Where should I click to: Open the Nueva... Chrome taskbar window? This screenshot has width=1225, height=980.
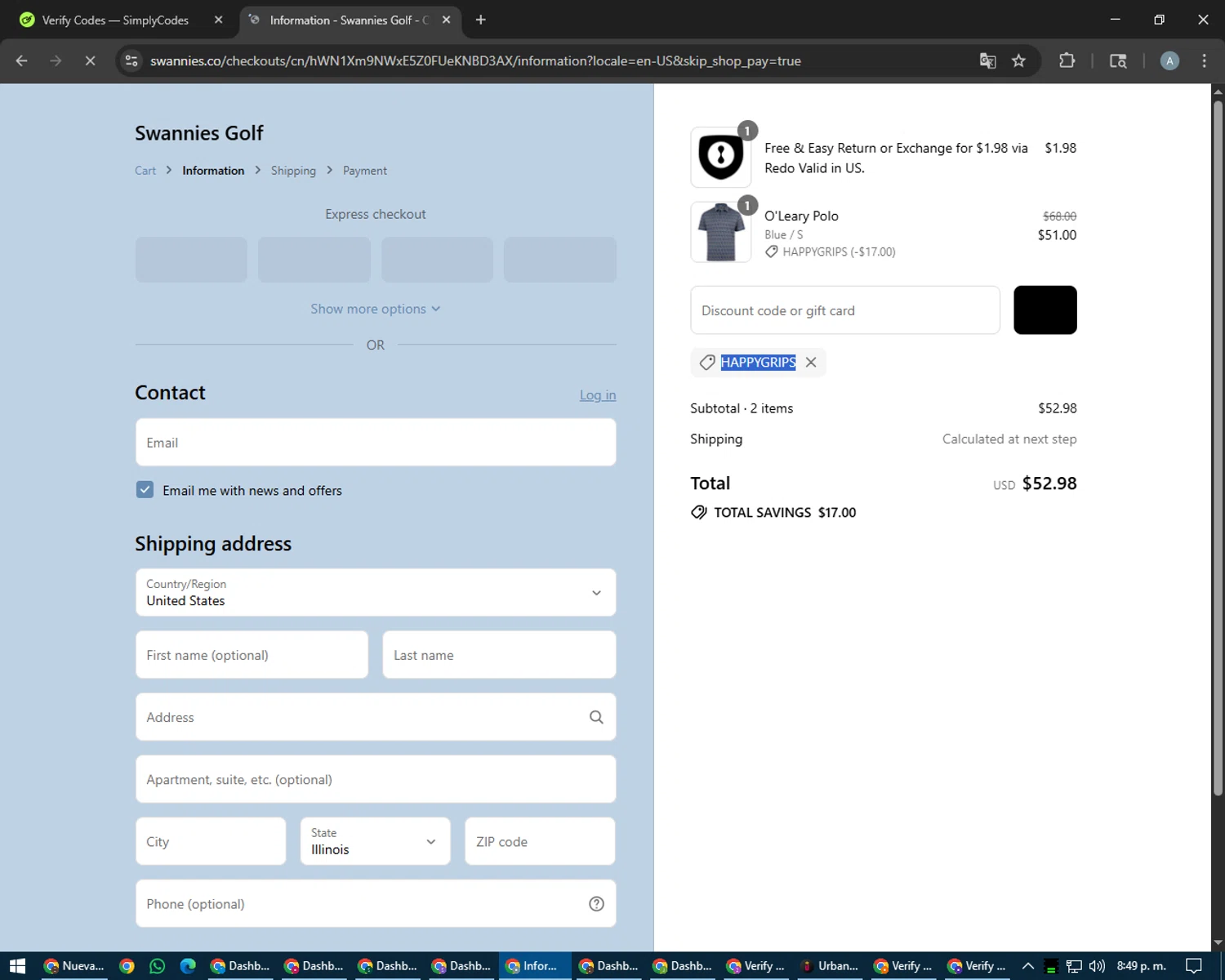click(73, 966)
